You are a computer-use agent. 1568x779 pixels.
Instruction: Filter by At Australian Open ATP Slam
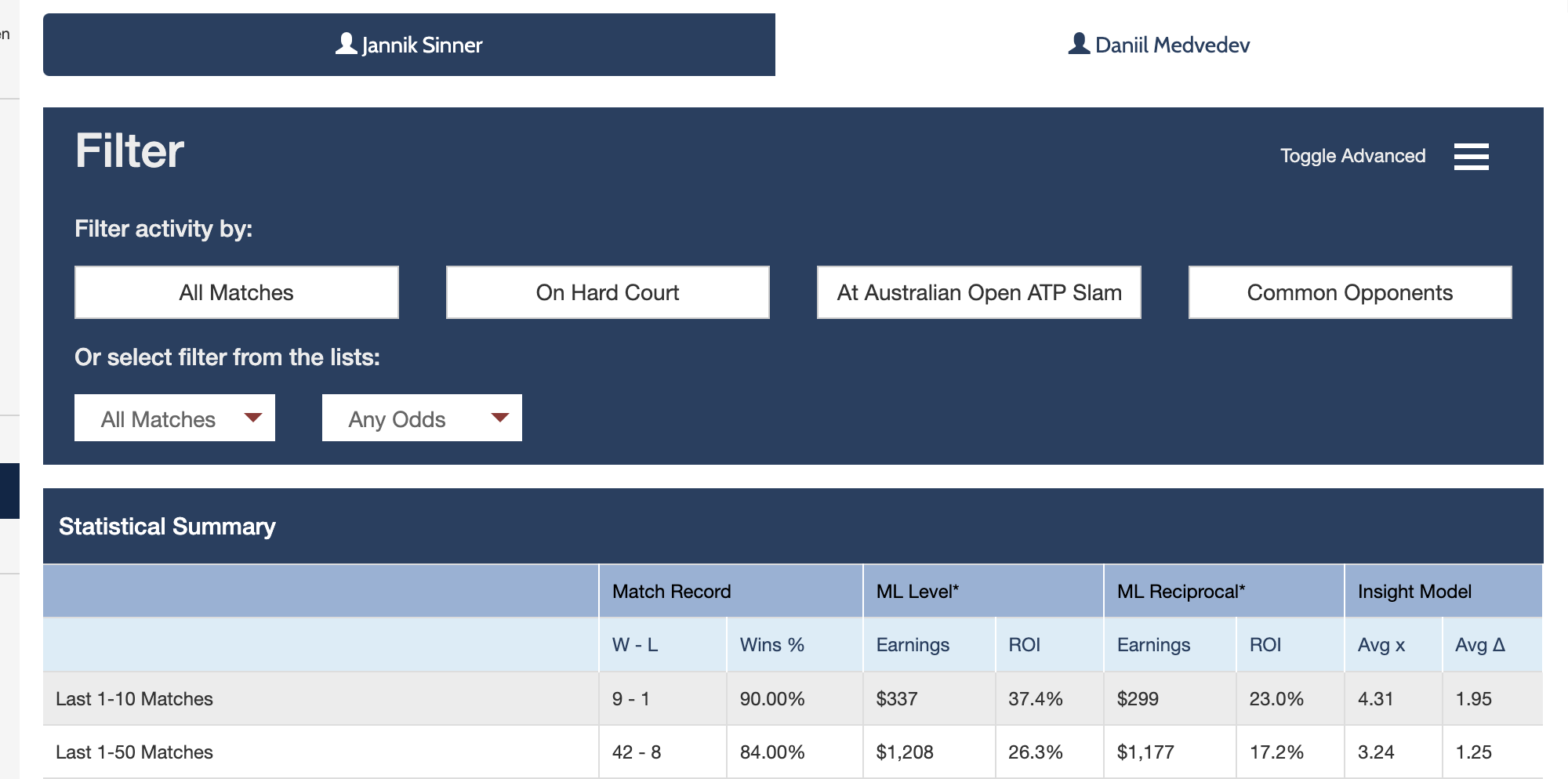click(x=979, y=292)
